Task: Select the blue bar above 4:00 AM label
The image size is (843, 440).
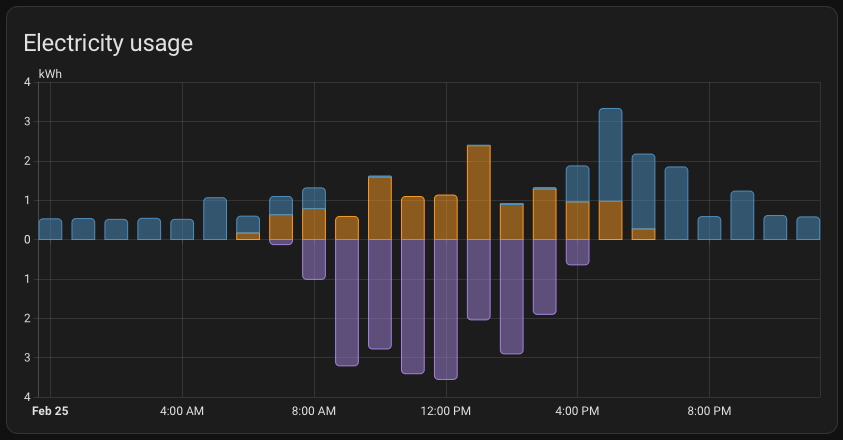Action: point(182,230)
